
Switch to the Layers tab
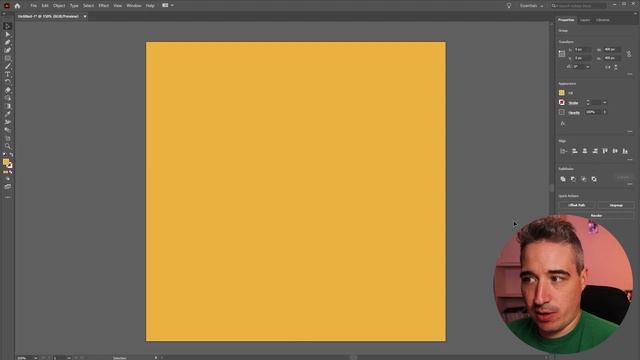coord(585,20)
